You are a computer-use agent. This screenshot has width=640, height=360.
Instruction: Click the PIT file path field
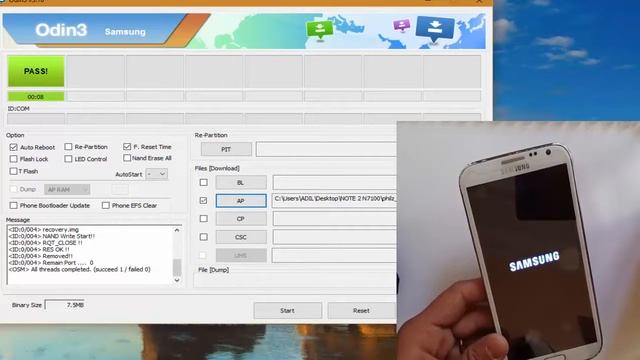click(x=326, y=149)
